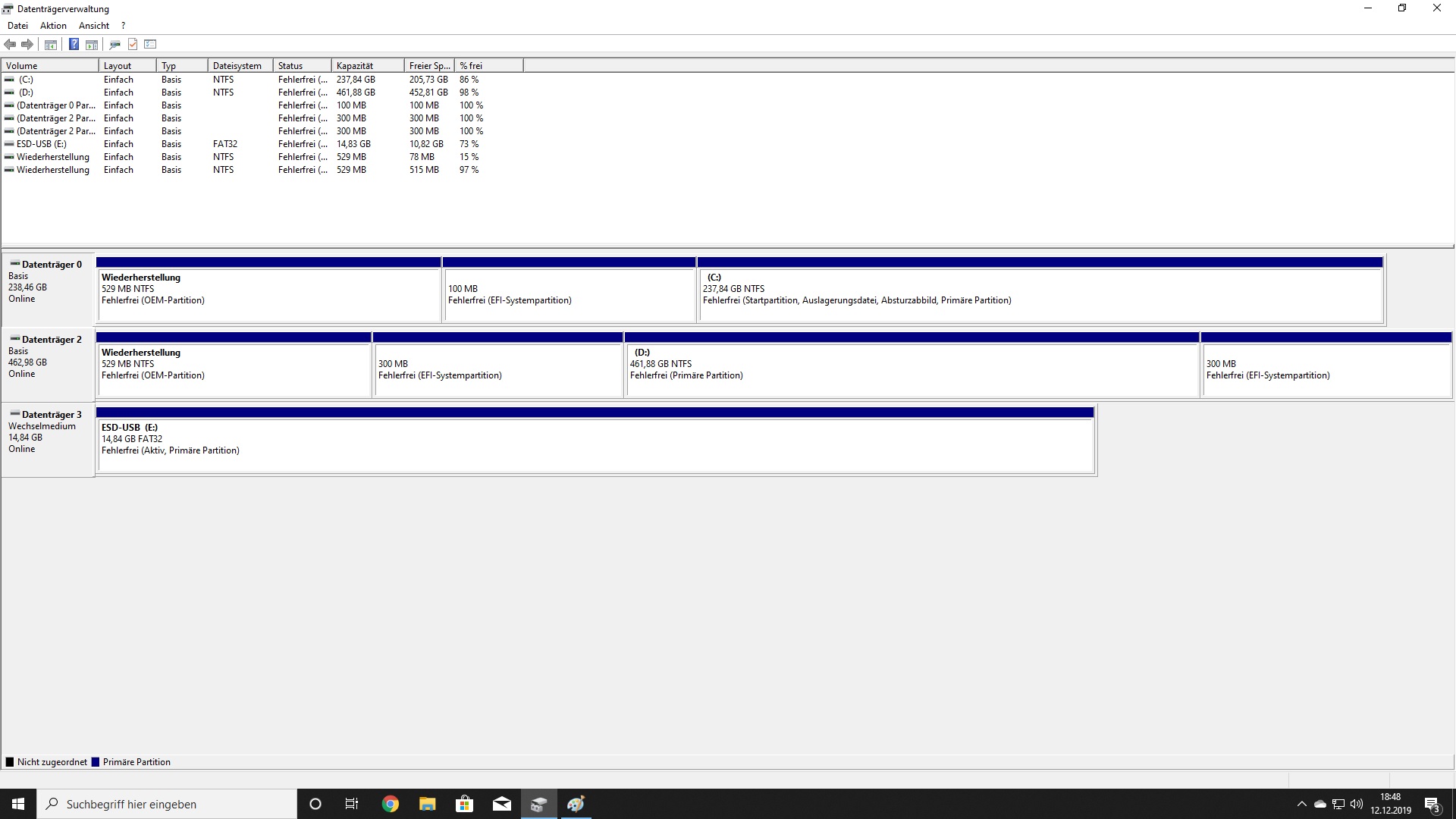Toggle the console tree pane icon
The width and height of the screenshot is (1456, 819).
pyautogui.click(x=51, y=44)
